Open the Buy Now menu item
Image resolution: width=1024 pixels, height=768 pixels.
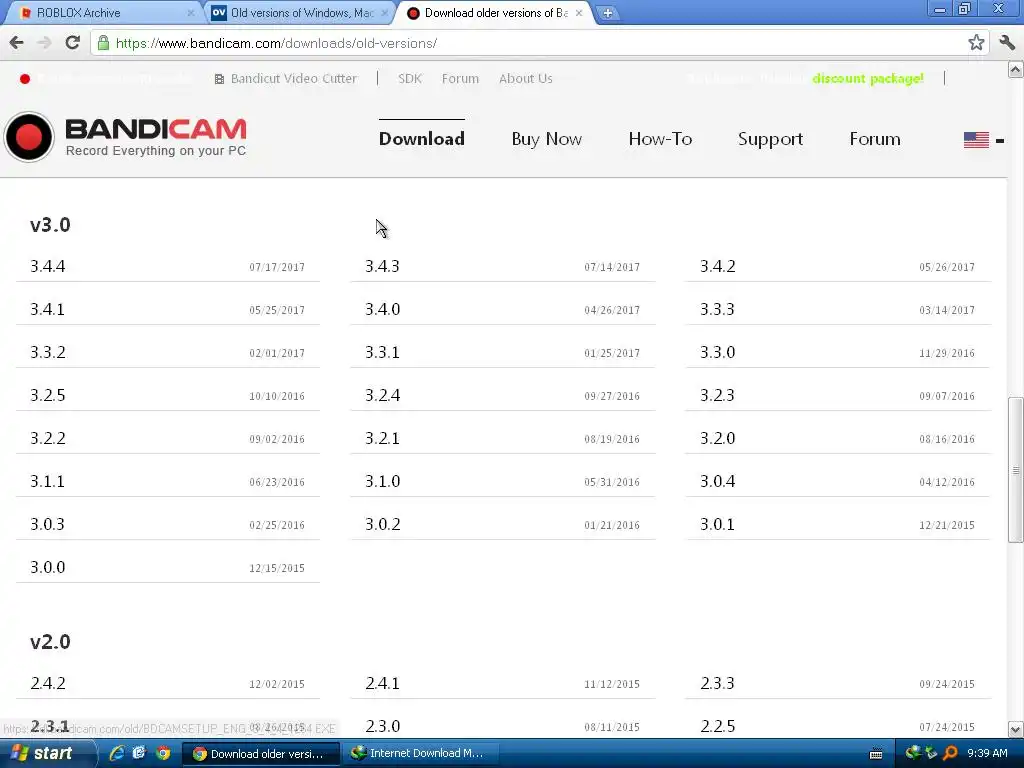tap(547, 139)
